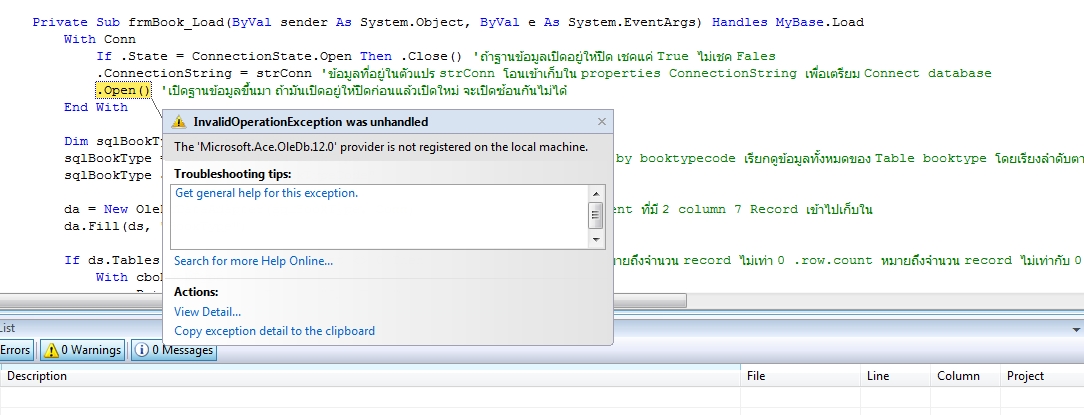Viewport: 1084px width, 415px height.
Task: Click down arrow of troubleshooting tips scrollbar
Action: pyautogui.click(x=596, y=240)
